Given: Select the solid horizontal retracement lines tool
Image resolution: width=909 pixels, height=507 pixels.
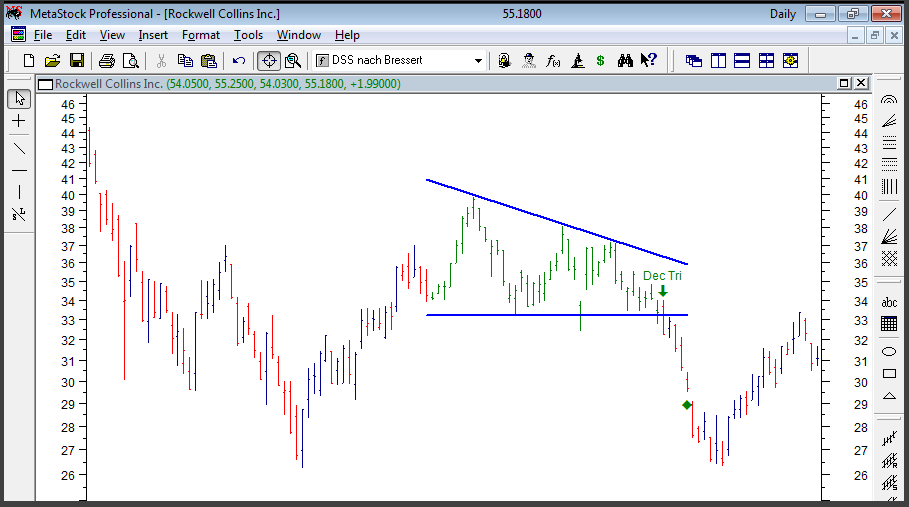Looking at the screenshot, I should tap(889, 143).
